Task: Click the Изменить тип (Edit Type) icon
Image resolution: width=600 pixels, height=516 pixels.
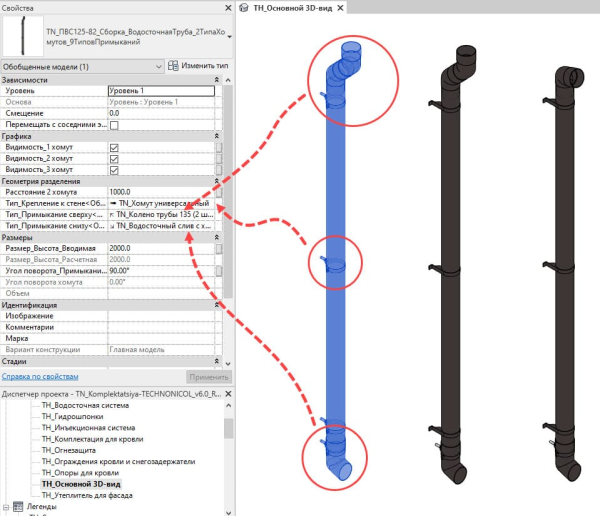Action: coord(172,66)
